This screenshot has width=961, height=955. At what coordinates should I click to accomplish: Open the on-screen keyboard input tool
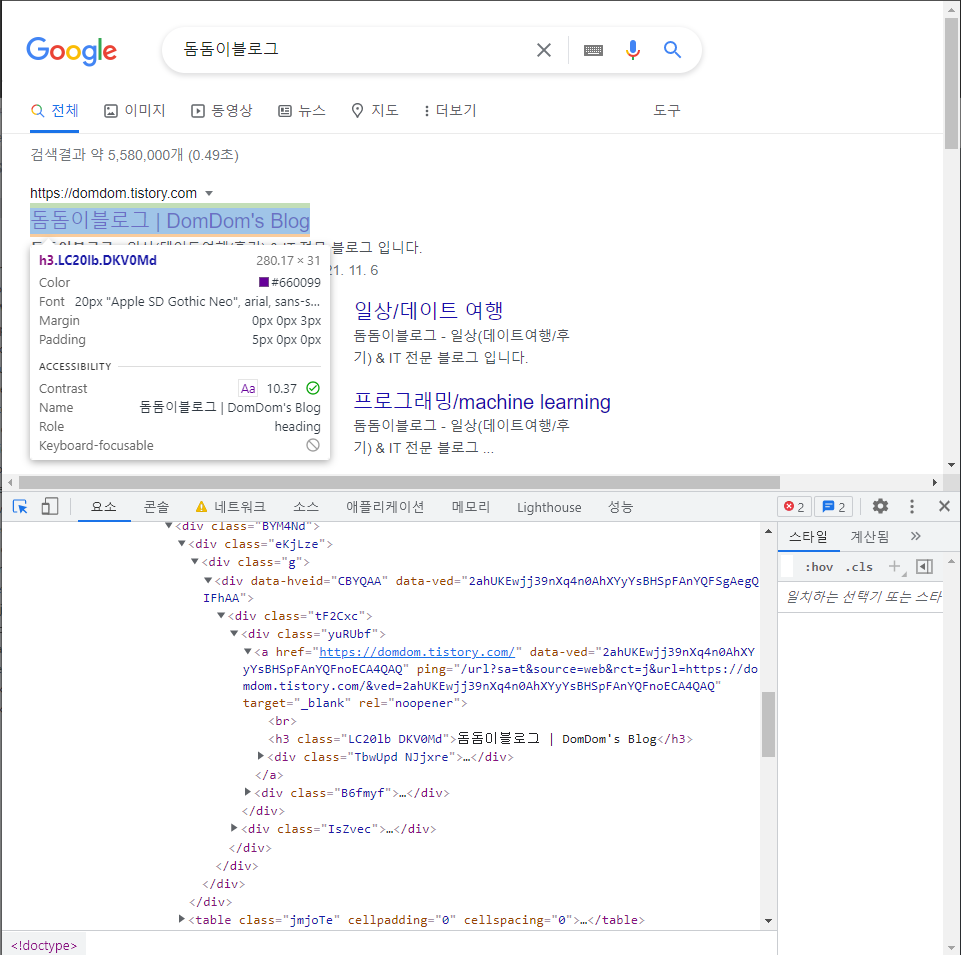click(x=593, y=50)
